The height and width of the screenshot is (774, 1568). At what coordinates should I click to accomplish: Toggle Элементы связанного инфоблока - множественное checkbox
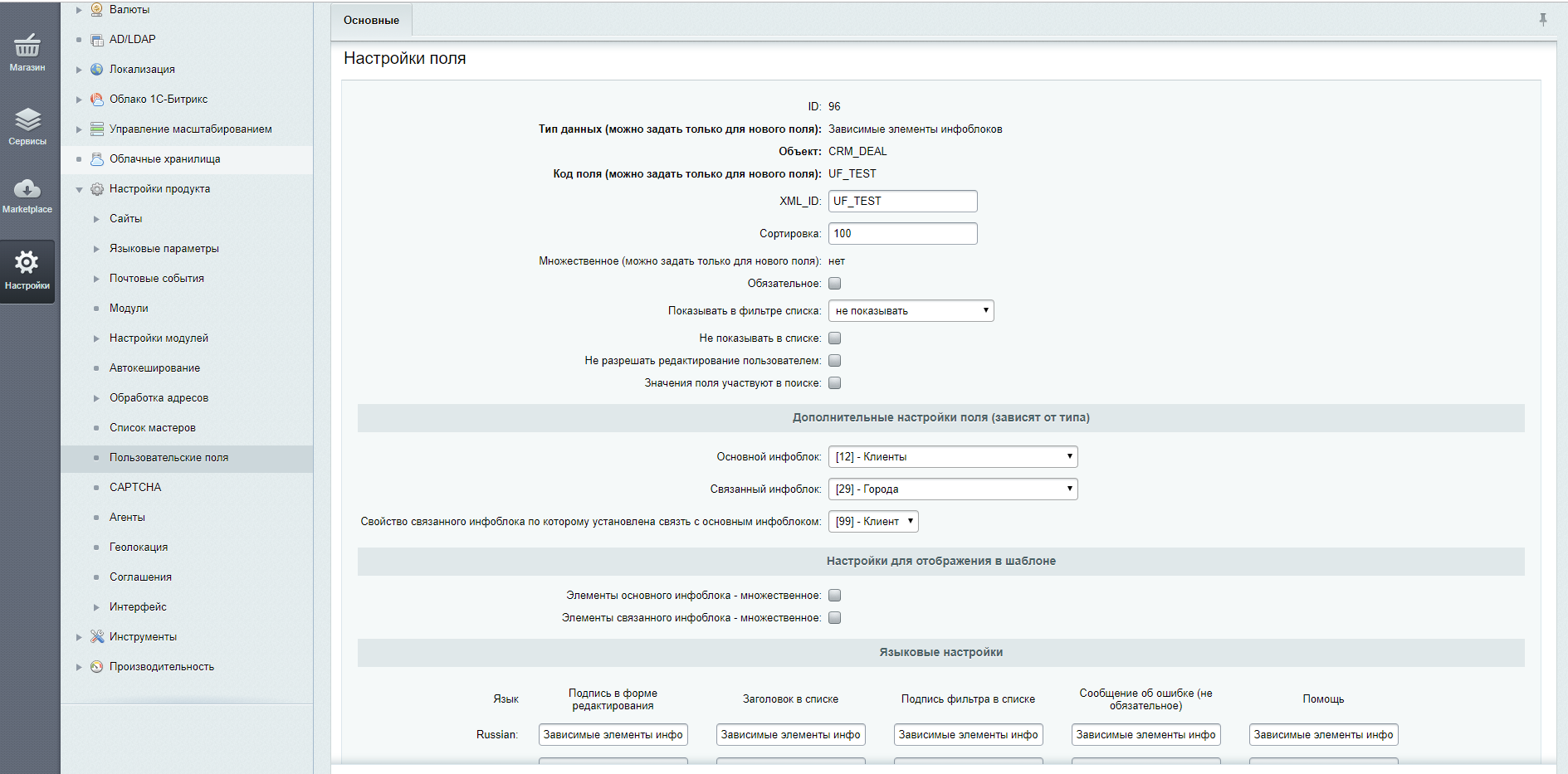[835, 618]
